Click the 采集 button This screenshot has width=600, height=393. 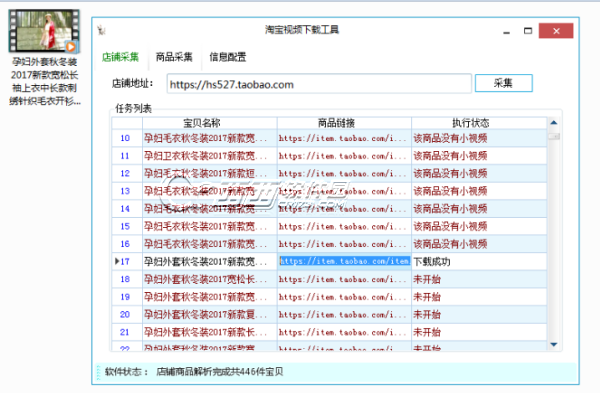pos(503,83)
